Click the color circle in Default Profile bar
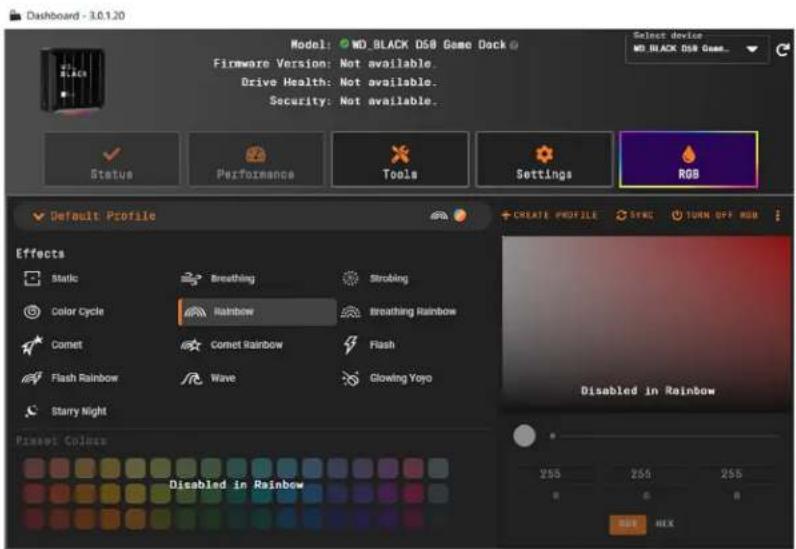Screen dimensions: 796x549 (x=460, y=216)
